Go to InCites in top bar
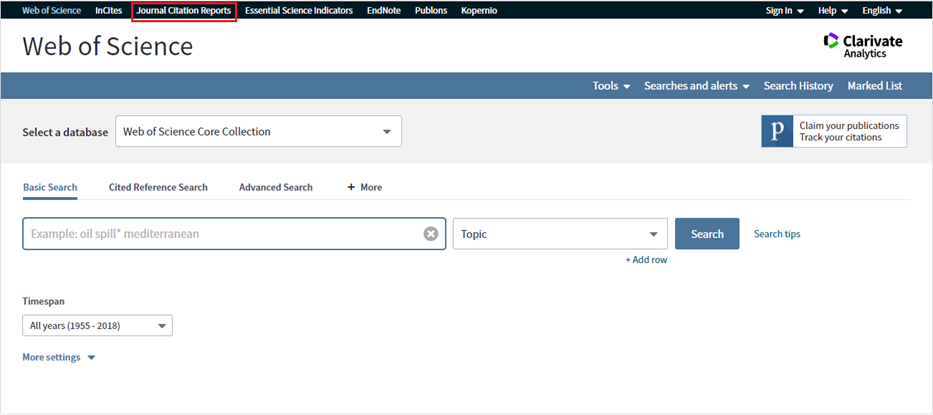Screen dimensions: 933x415 [108, 11]
